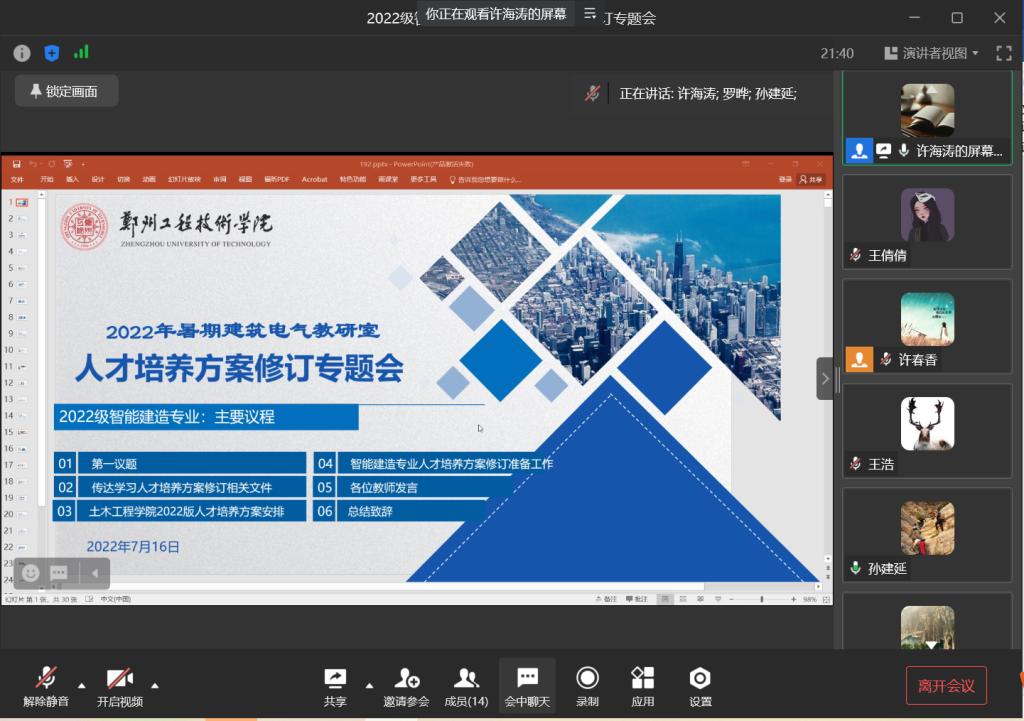Open the 邀请参会 invite icon
The image size is (1024, 721).
[406, 686]
